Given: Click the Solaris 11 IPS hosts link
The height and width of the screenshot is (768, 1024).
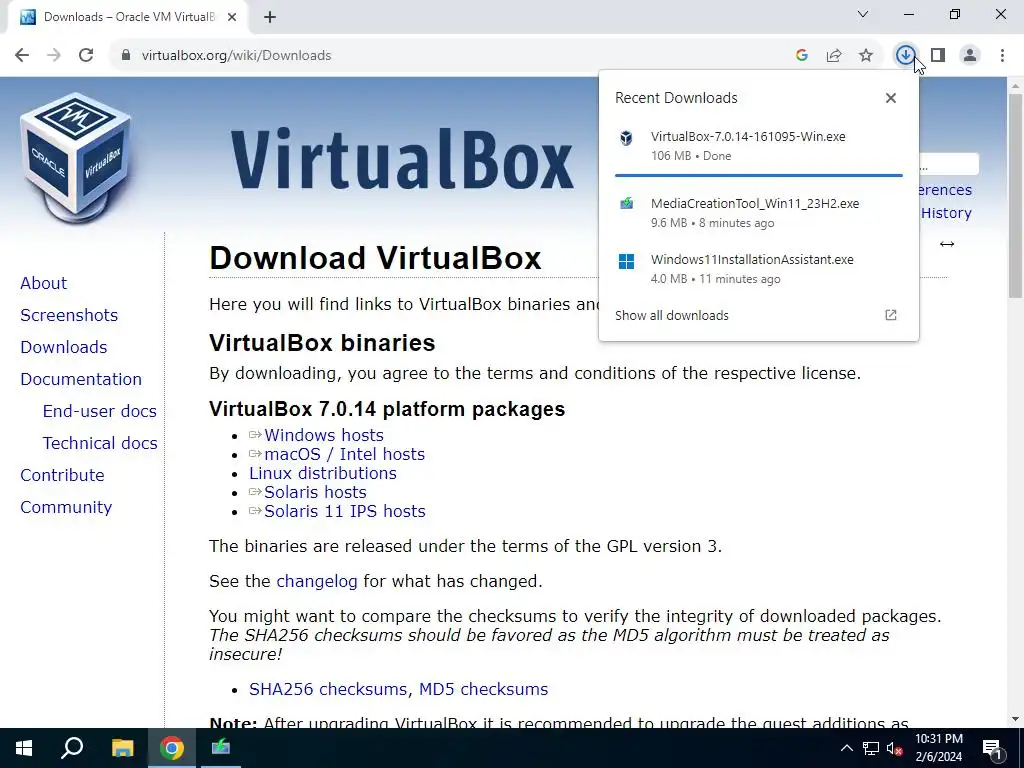Looking at the screenshot, I should tap(344, 511).
